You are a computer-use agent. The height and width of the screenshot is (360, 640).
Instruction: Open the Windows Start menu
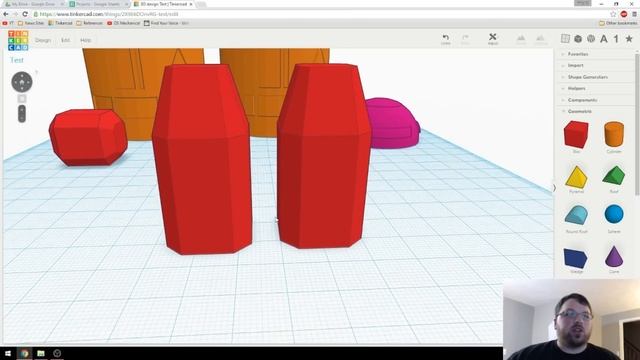(x=8, y=353)
